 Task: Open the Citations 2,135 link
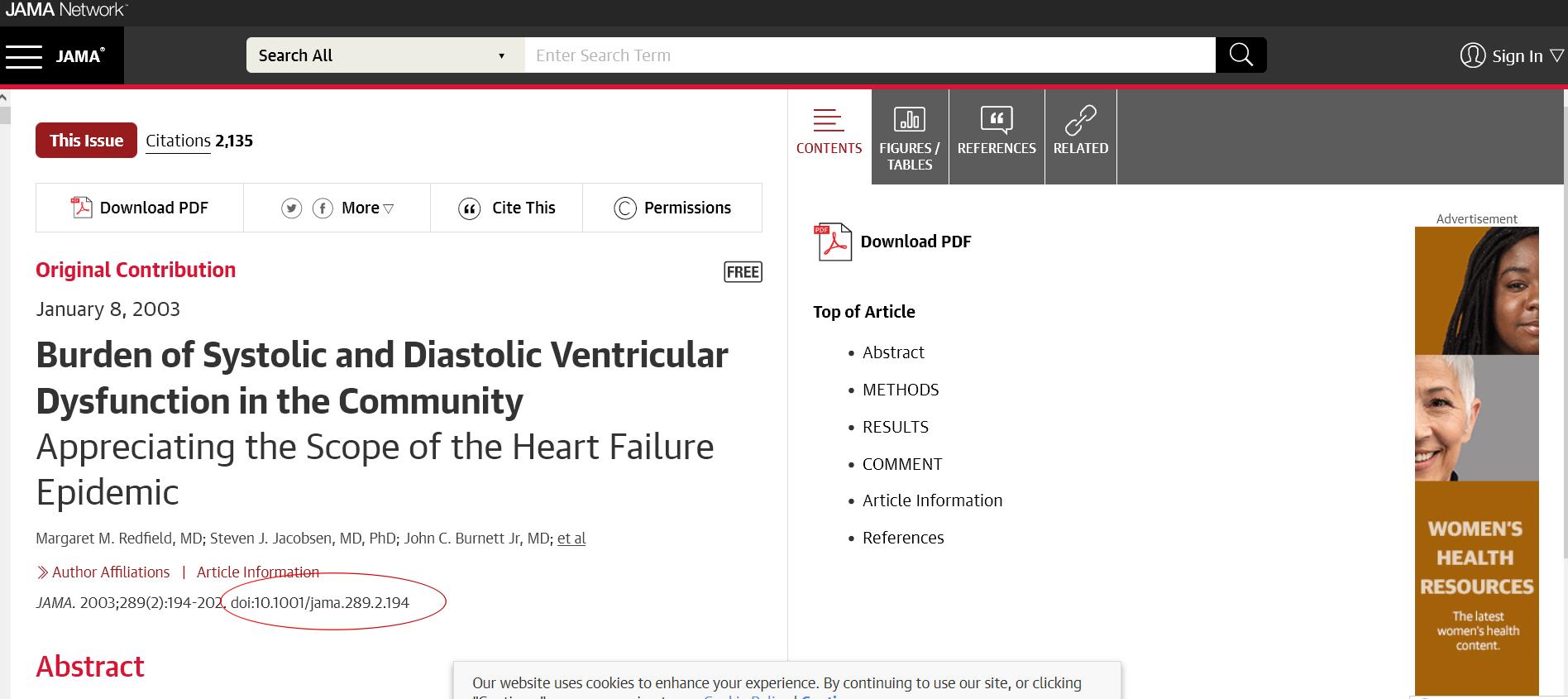pos(199,141)
